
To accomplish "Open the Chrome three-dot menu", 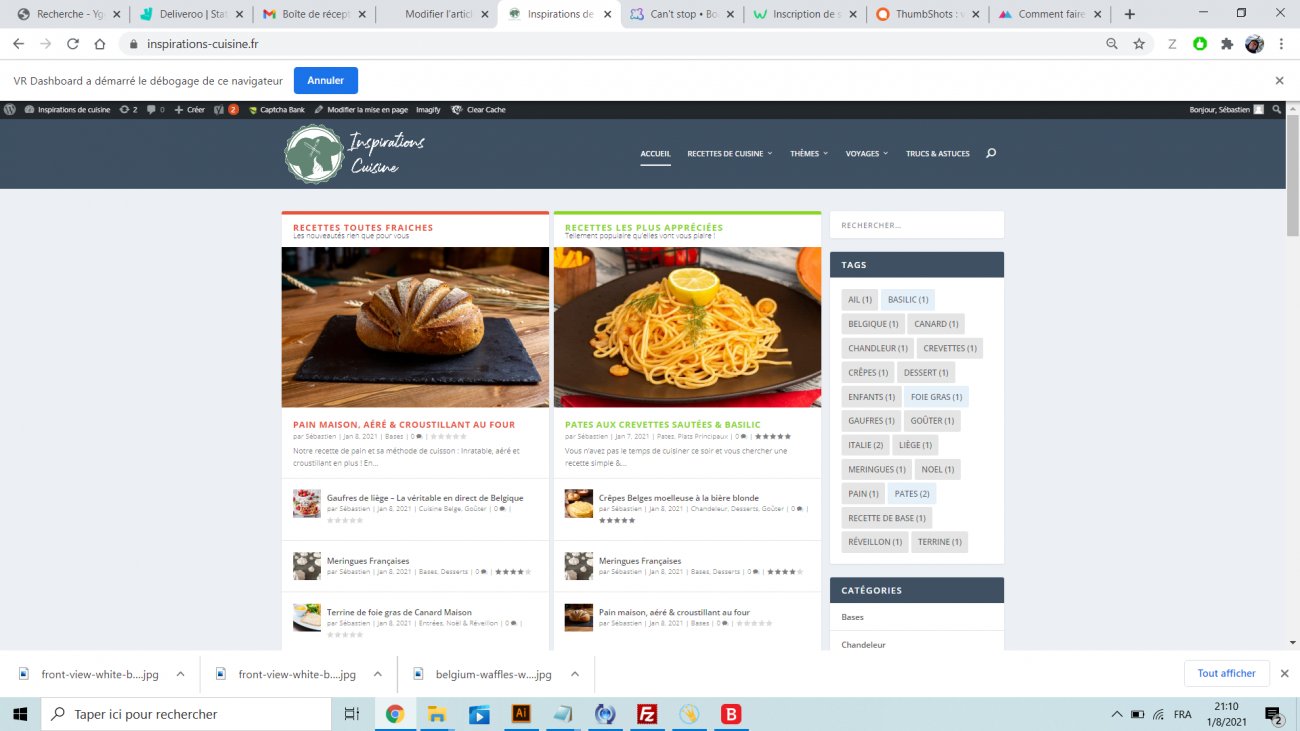I will pyautogui.click(x=1281, y=44).
